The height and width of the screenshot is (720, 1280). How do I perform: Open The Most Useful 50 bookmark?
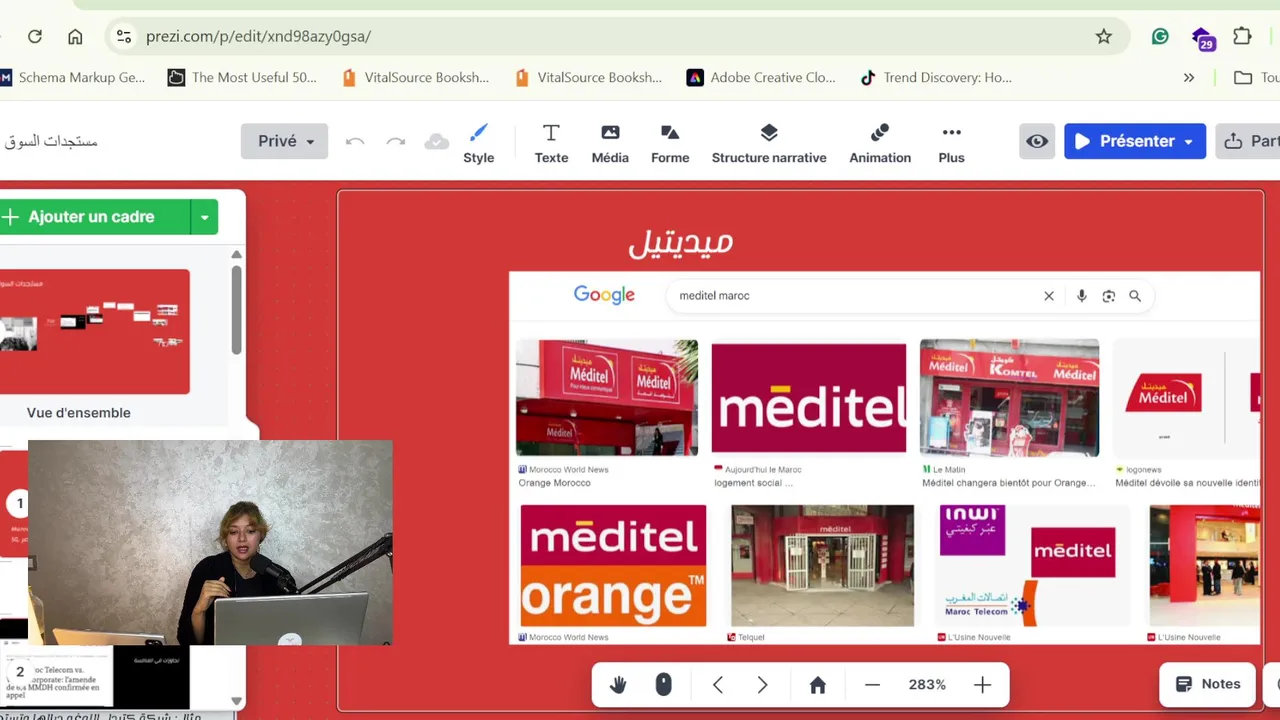tap(242, 77)
